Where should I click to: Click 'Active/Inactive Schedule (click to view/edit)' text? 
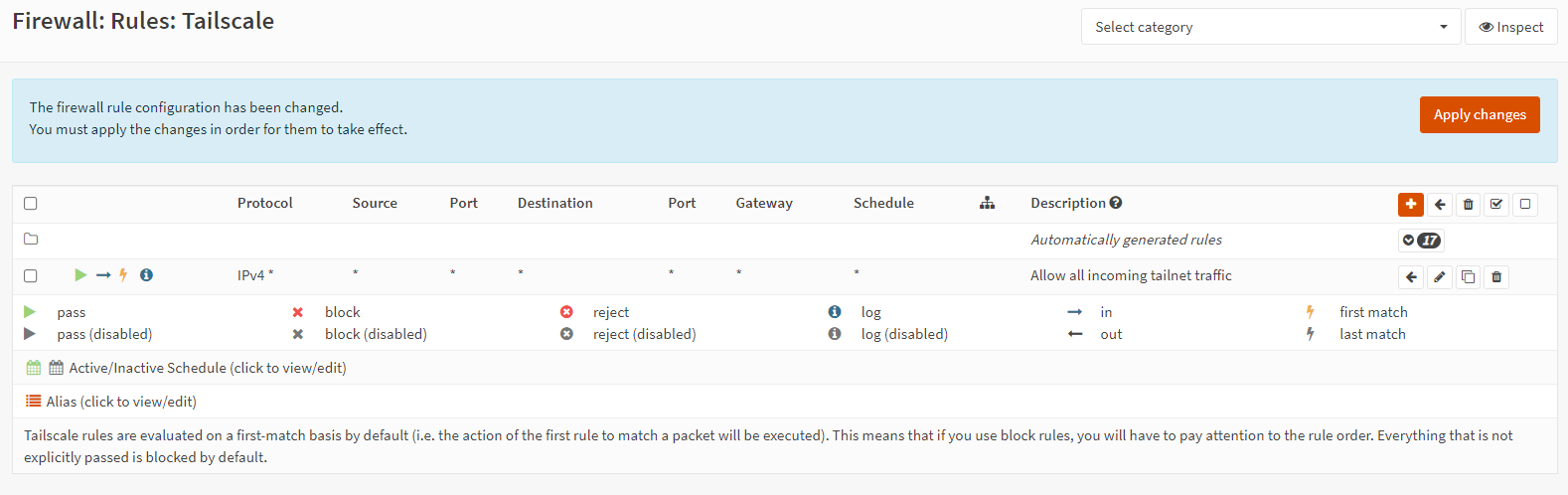(208, 368)
